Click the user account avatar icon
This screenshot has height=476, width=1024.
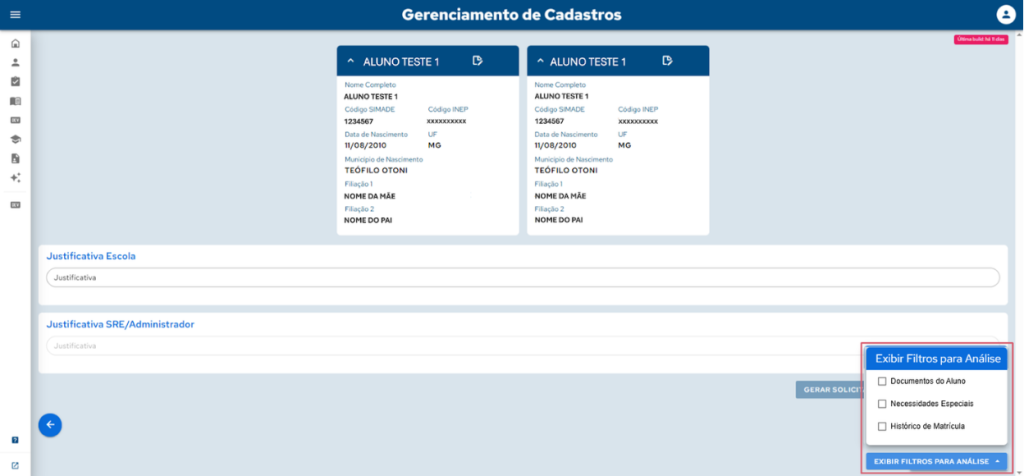pyautogui.click(x=1005, y=14)
